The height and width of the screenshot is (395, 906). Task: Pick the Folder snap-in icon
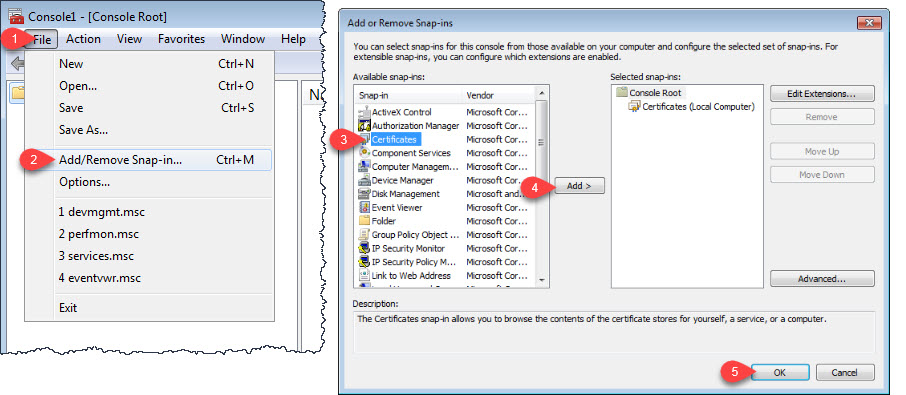[364, 221]
